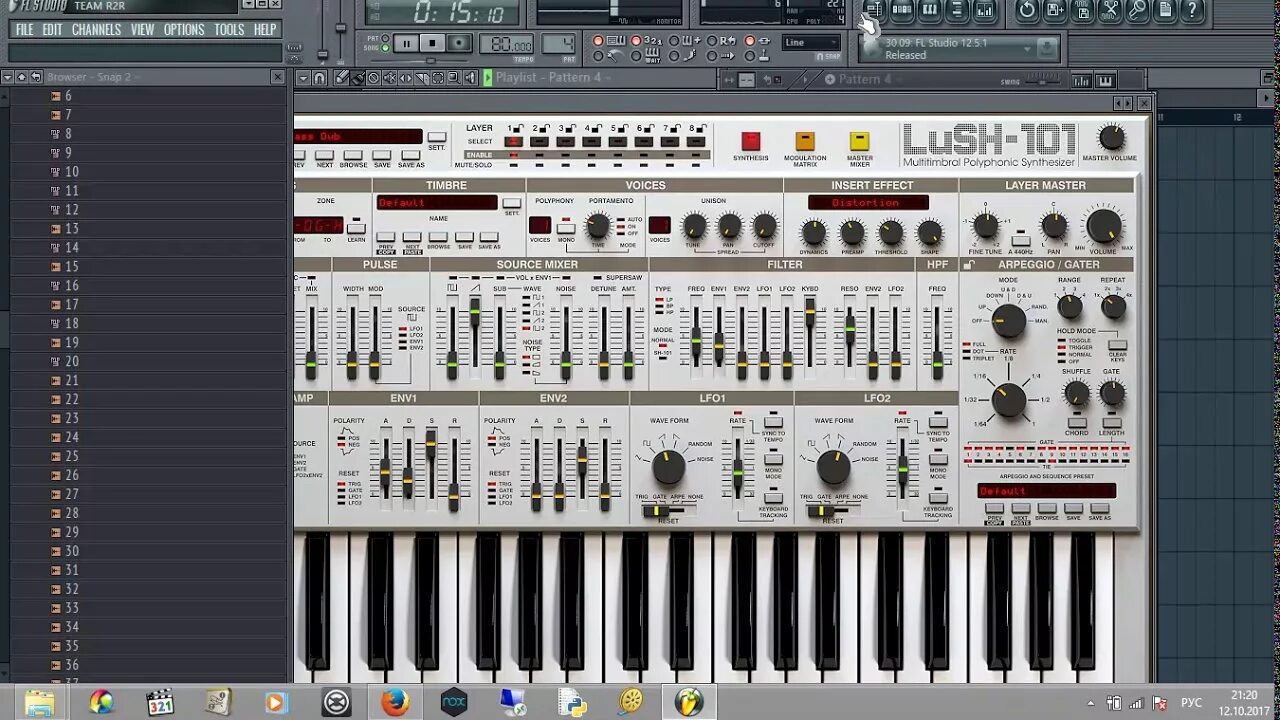Open Firefox from the taskbar

click(395, 702)
